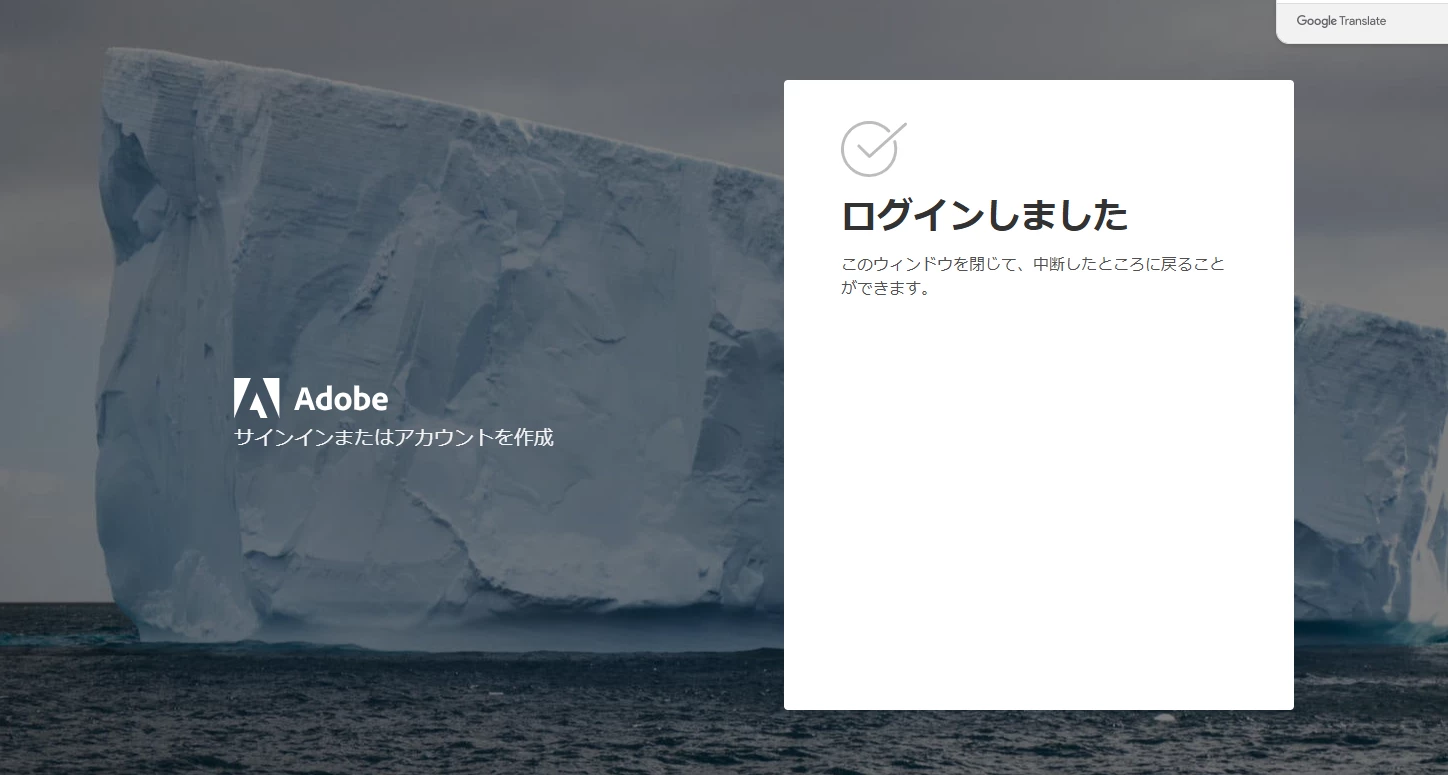This screenshot has width=1448, height=775.
Task: Click the はアカウント portion of the tagline
Action: click(x=433, y=437)
